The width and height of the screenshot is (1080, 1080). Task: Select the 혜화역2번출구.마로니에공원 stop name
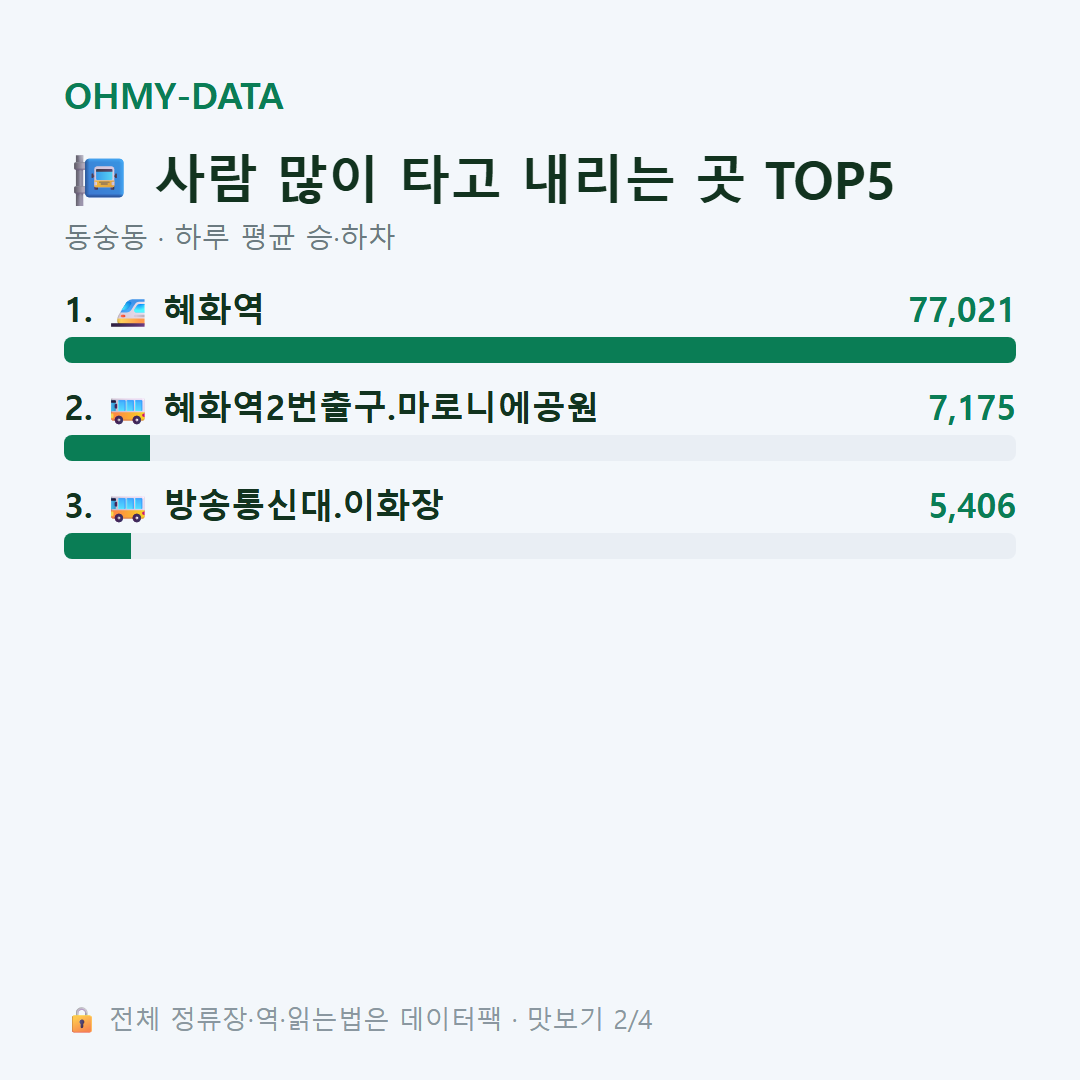pyautogui.click(x=380, y=407)
